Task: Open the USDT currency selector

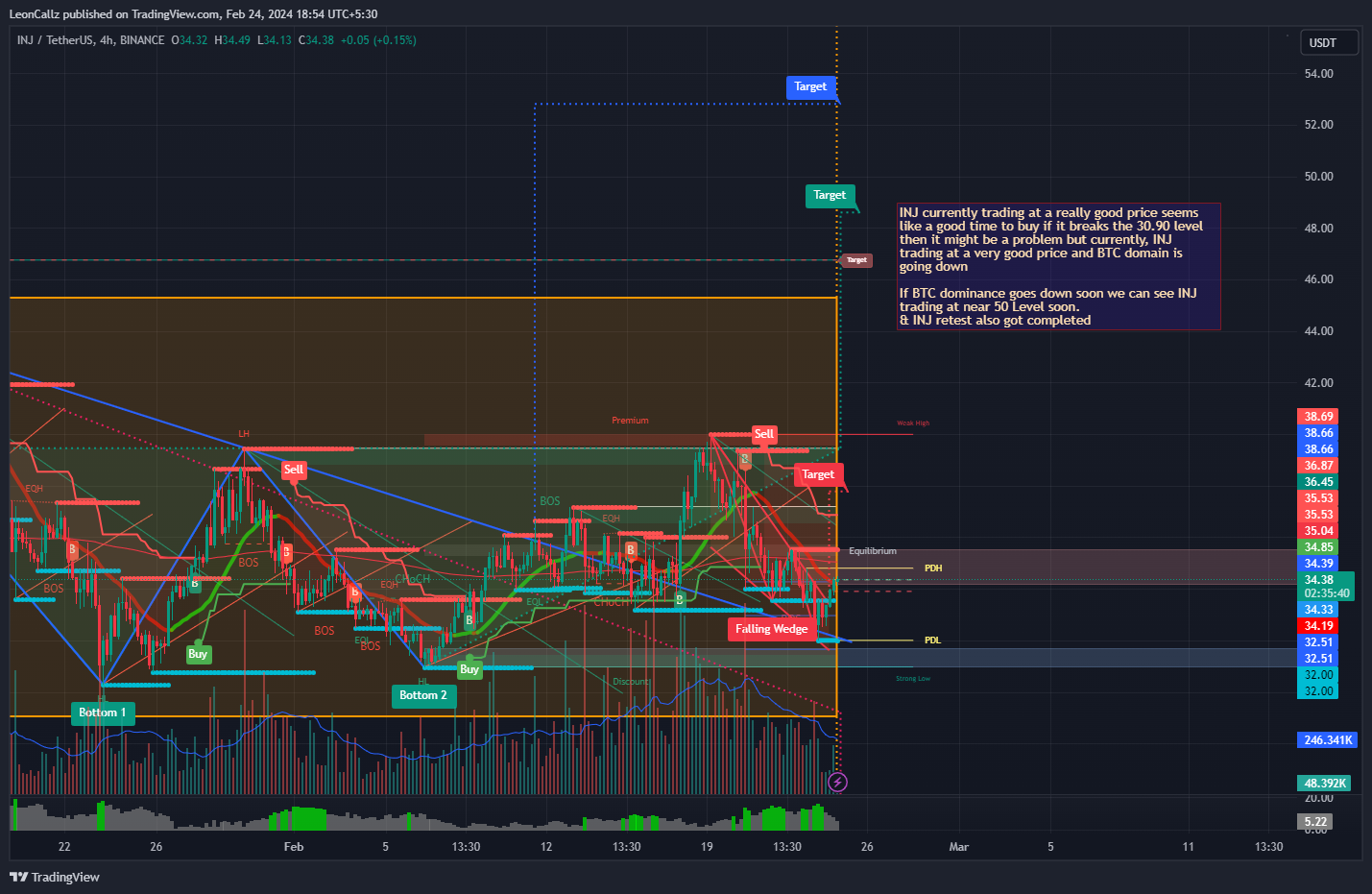Action: (x=1330, y=42)
